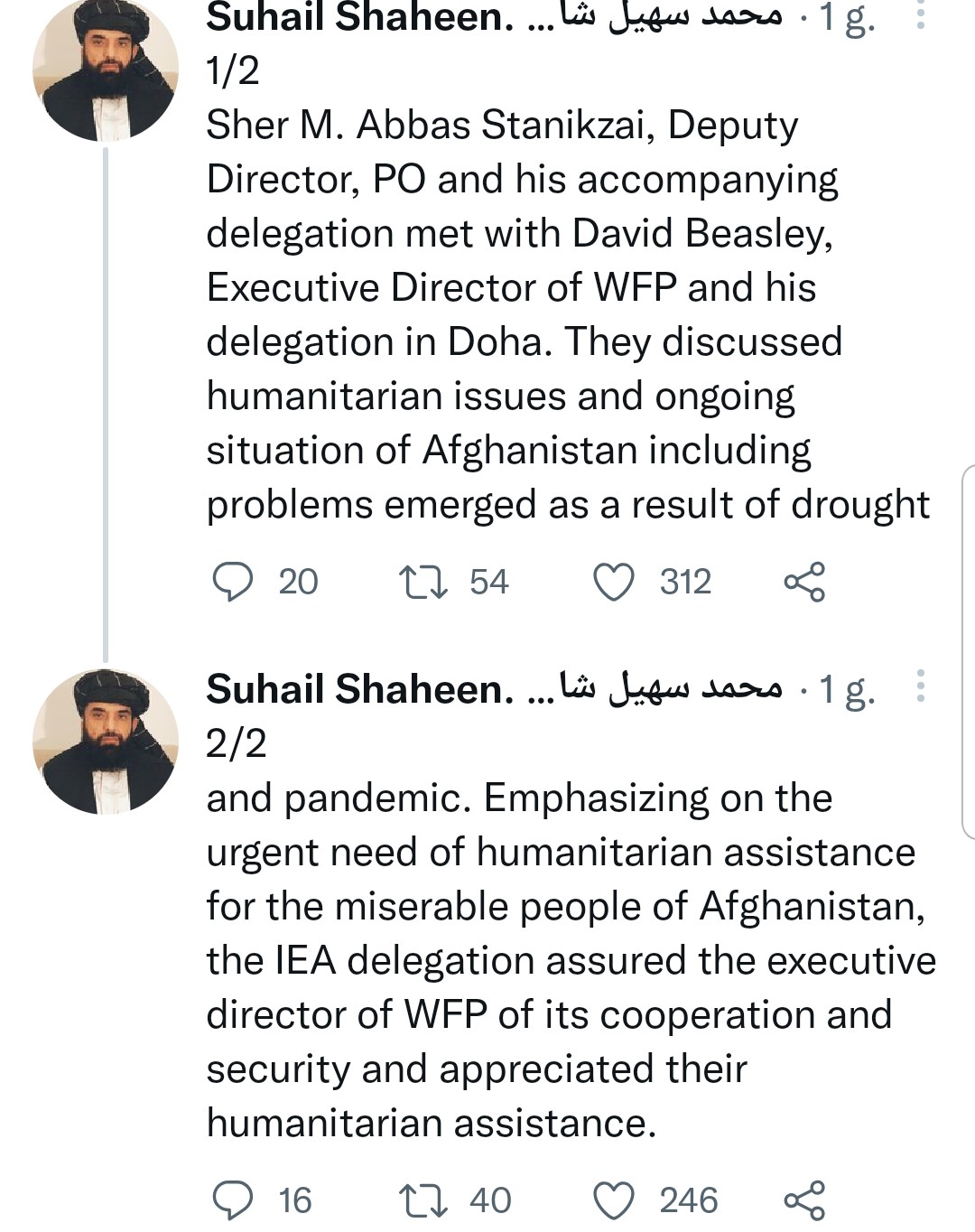Retweet the 1/2 tweet about David Beasley
Viewport: 975px width, 1232px height.
(423, 582)
